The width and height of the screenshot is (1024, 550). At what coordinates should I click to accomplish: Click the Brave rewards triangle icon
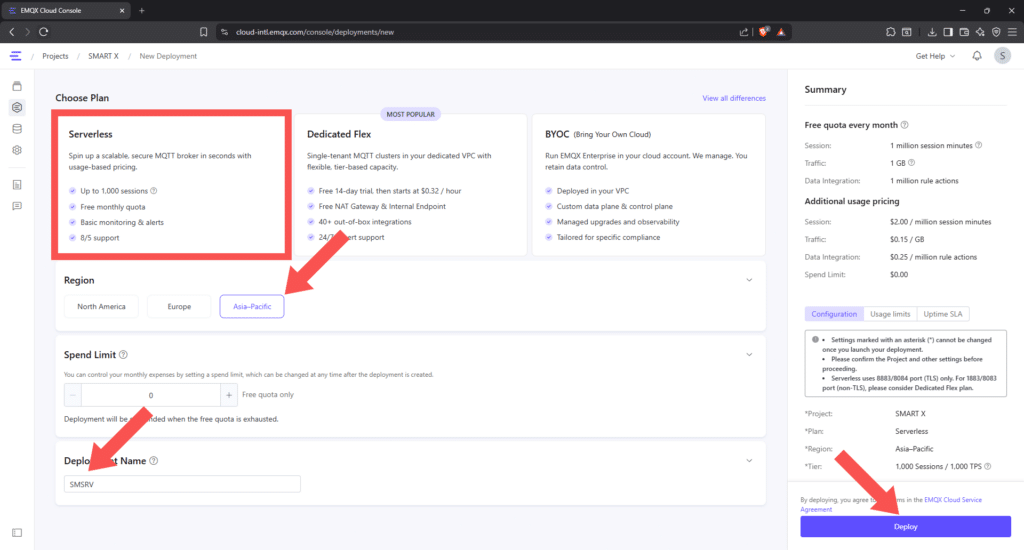[781, 32]
